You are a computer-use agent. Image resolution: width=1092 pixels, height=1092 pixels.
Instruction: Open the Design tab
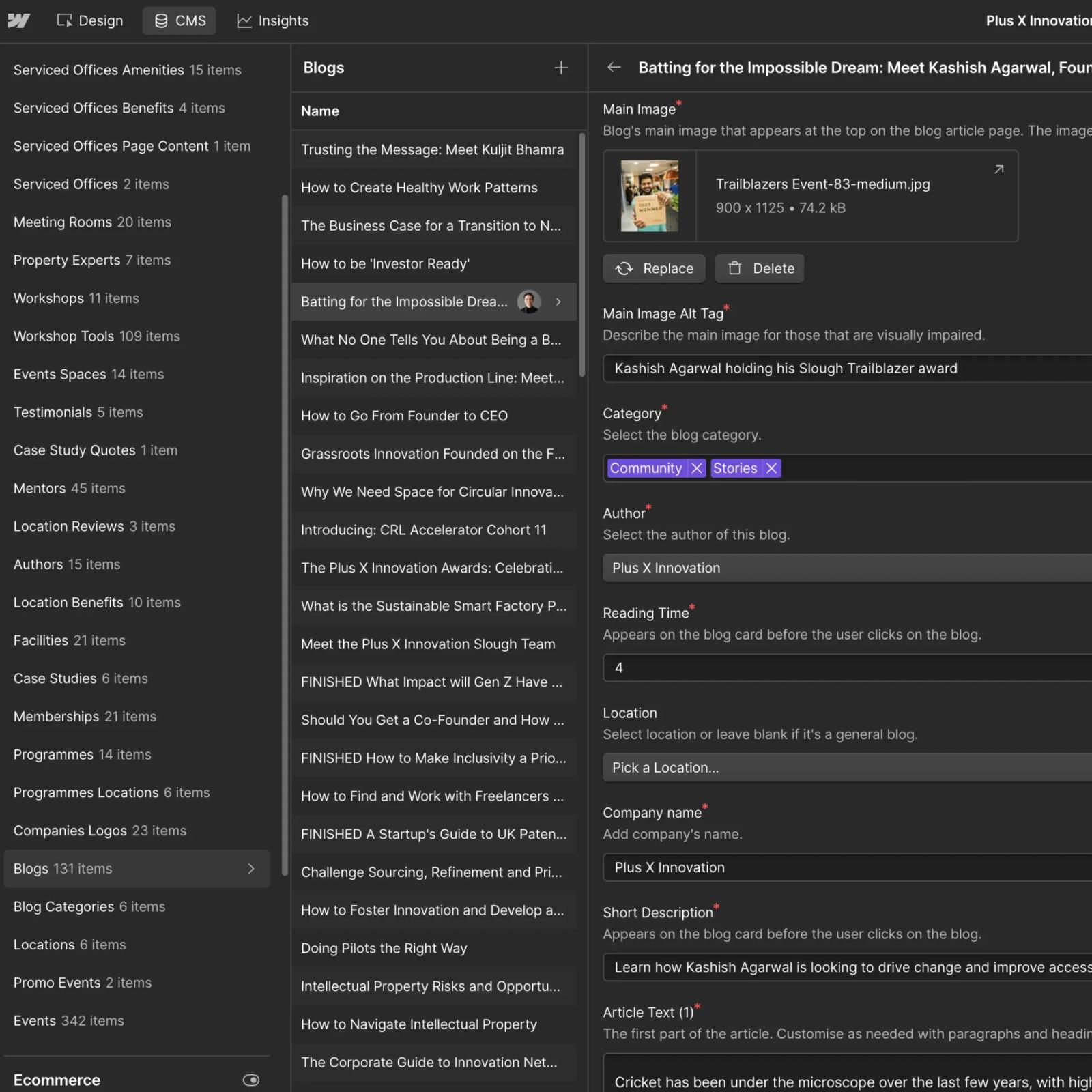pyautogui.click(x=89, y=20)
